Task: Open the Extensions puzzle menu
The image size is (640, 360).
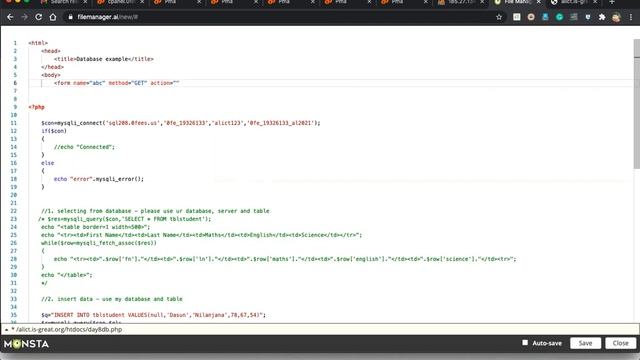Action: [x=602, y=17]
